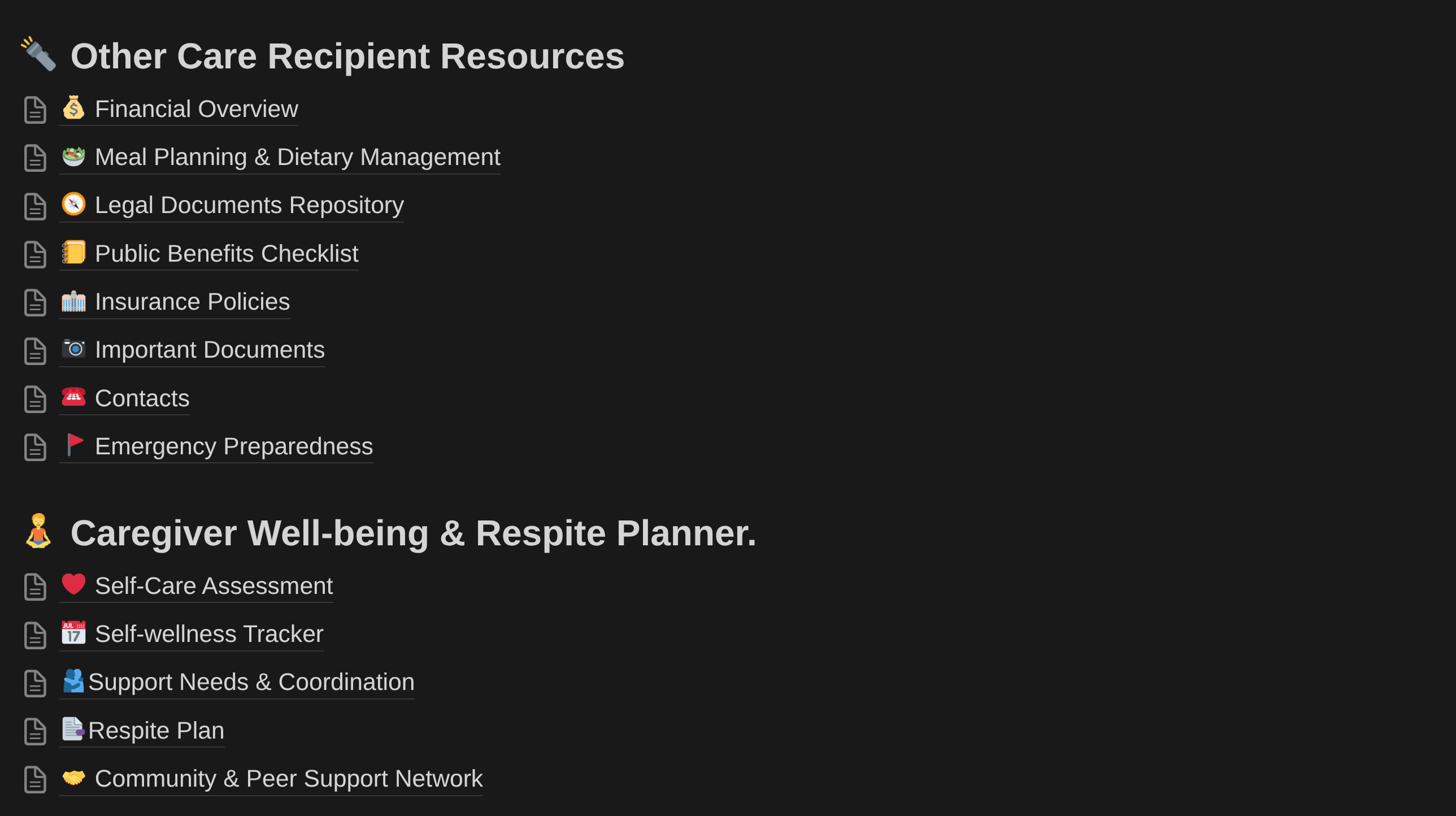
Task: Click the salad emoji next to Meal Planning
Action: click(73, 156)
